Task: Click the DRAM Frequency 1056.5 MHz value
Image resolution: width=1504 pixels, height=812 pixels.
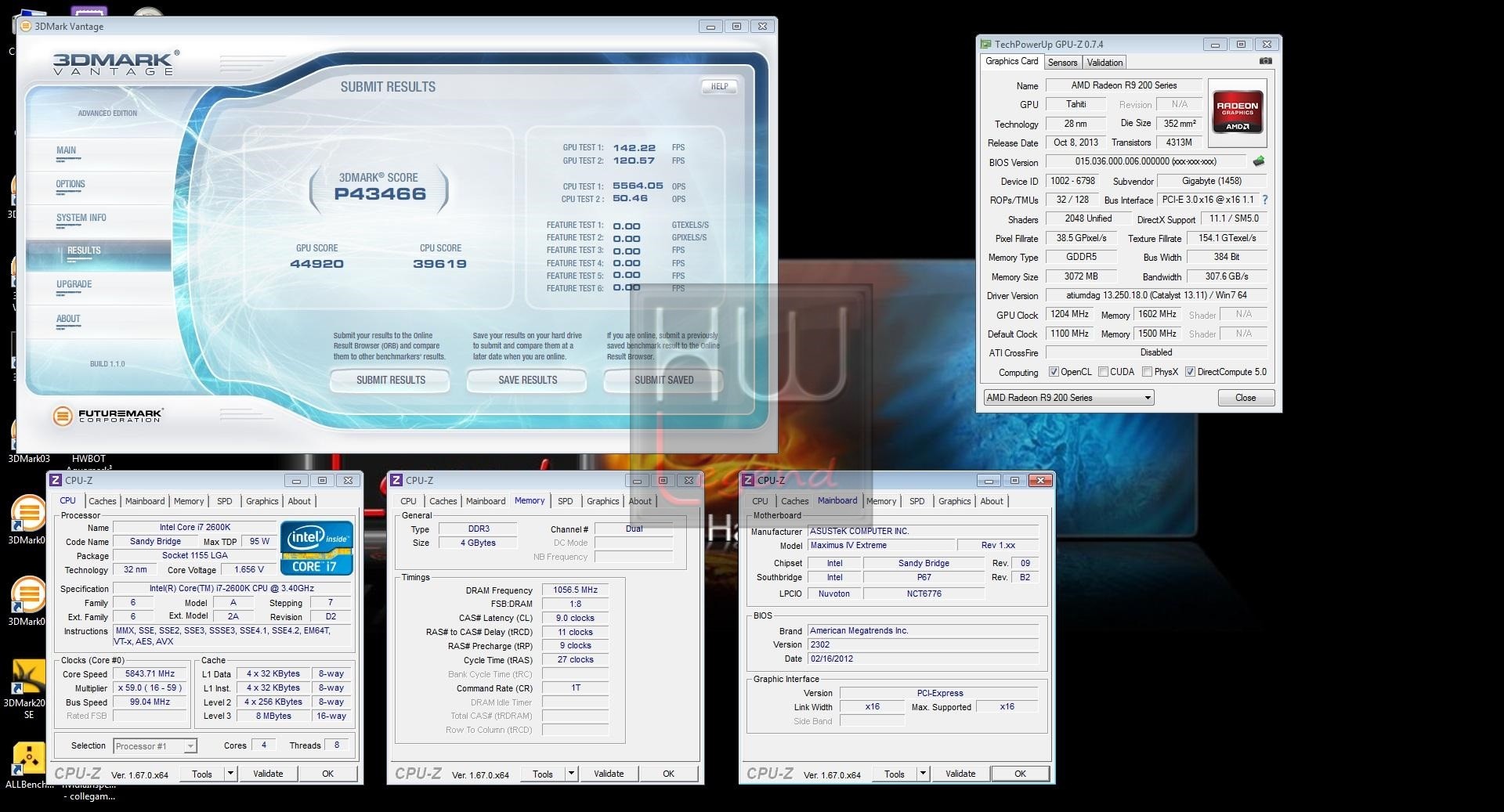Action: [x=575, y=590]
